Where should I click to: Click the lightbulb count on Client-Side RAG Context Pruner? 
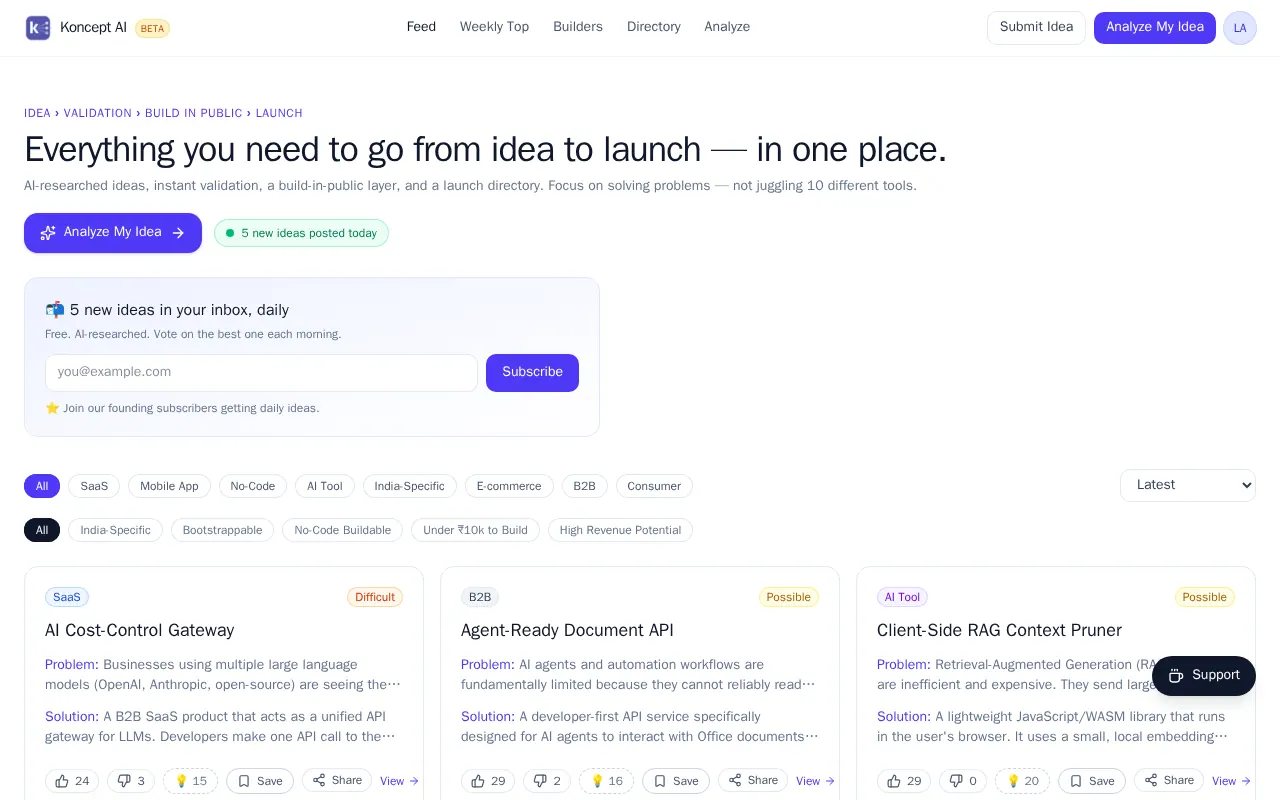click(x=1022, y=781)
